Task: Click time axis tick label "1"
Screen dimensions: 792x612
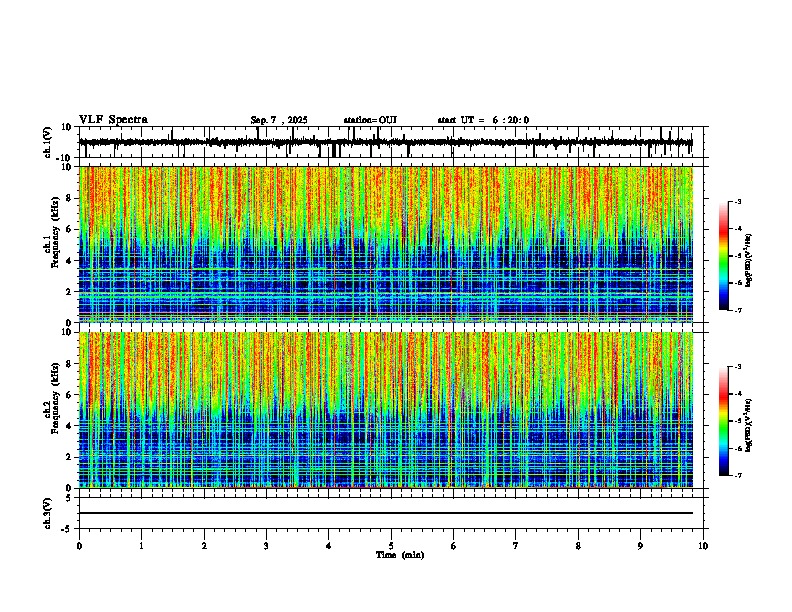Action: click(x=141, y=546)
